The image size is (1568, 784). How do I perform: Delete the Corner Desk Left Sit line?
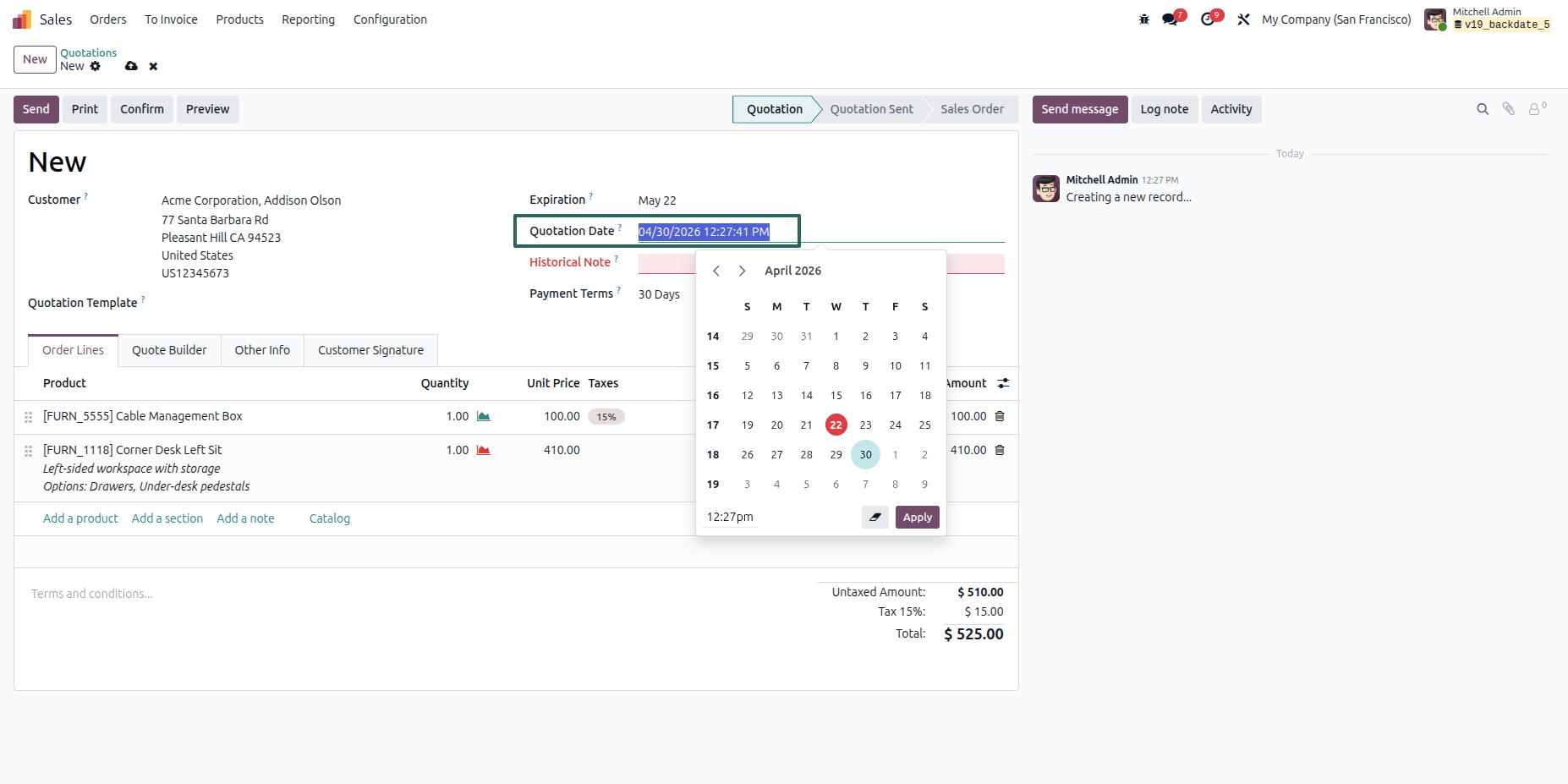(1000, 450)
